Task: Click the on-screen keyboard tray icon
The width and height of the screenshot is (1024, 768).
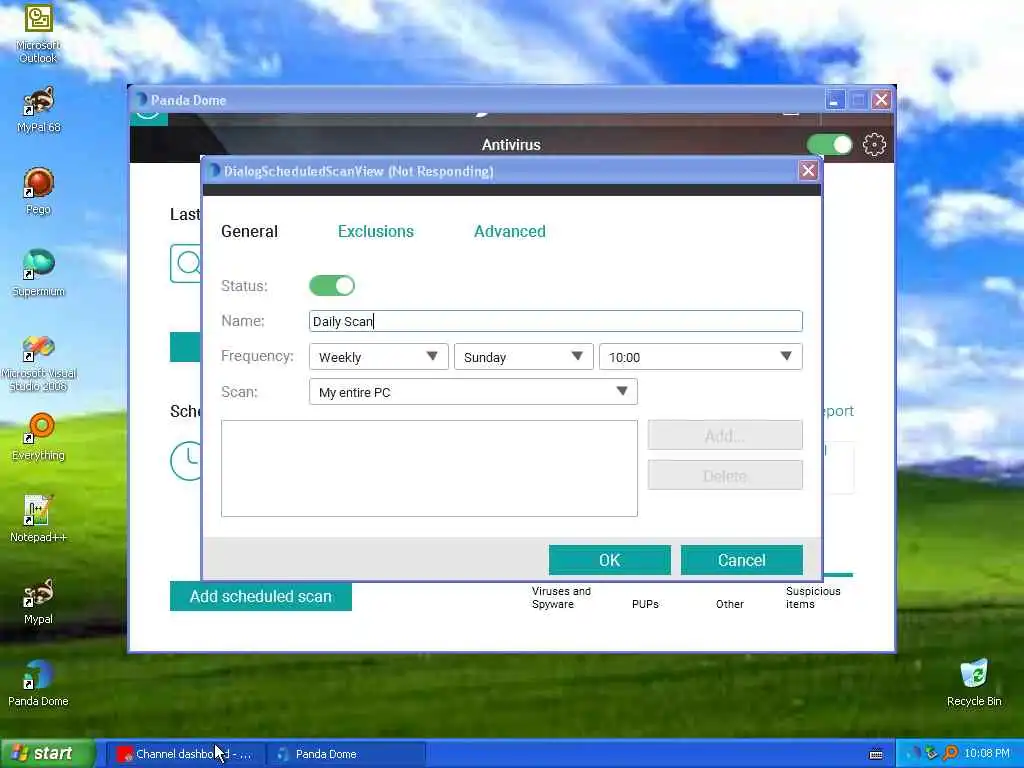Action: tap(876, 754)
